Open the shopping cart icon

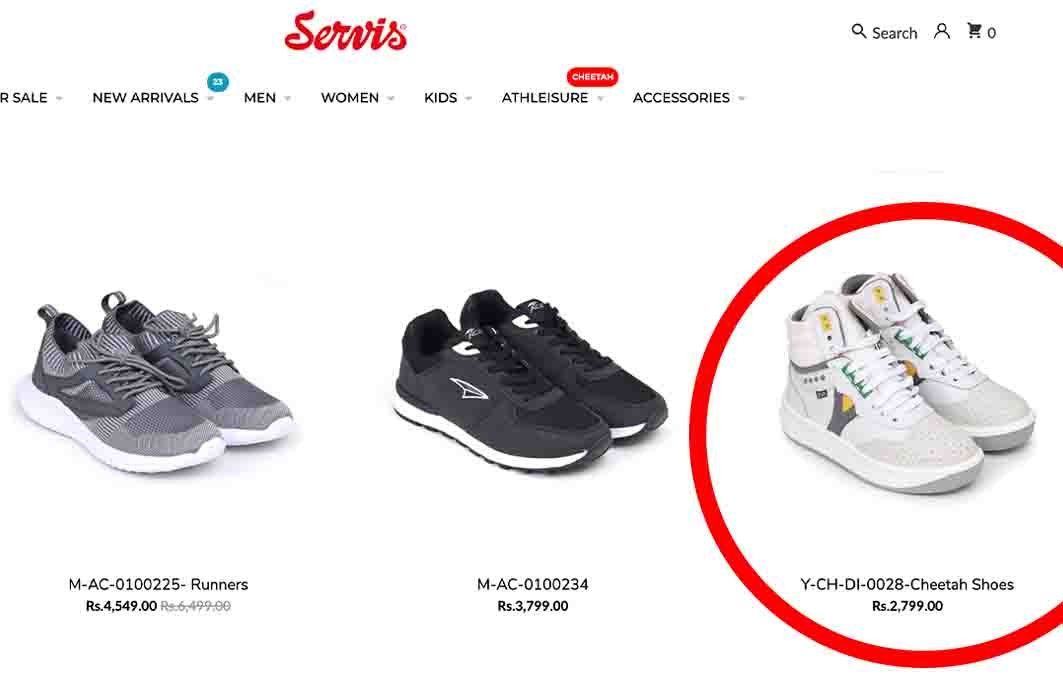[x=974, y=31]
